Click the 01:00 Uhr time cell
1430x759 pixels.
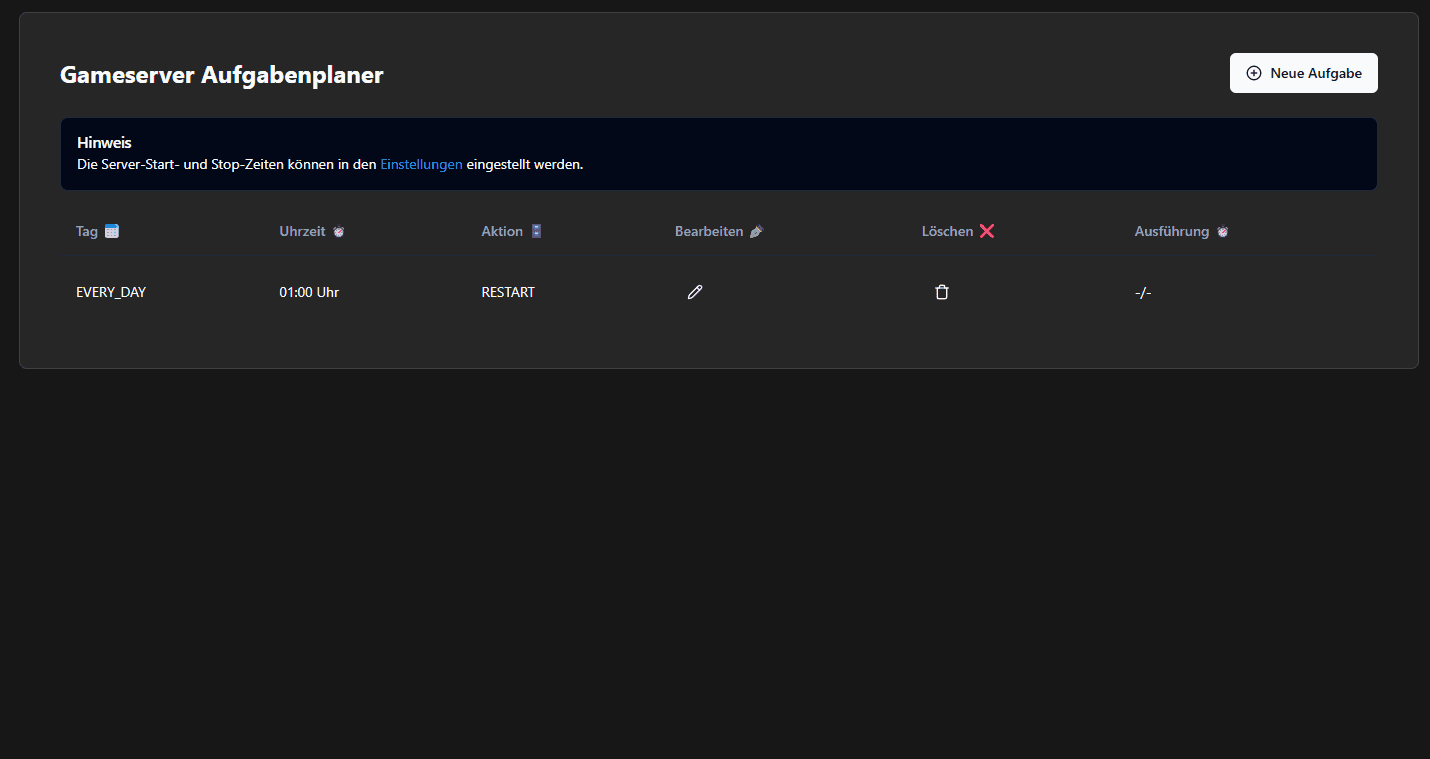point(309,292)
